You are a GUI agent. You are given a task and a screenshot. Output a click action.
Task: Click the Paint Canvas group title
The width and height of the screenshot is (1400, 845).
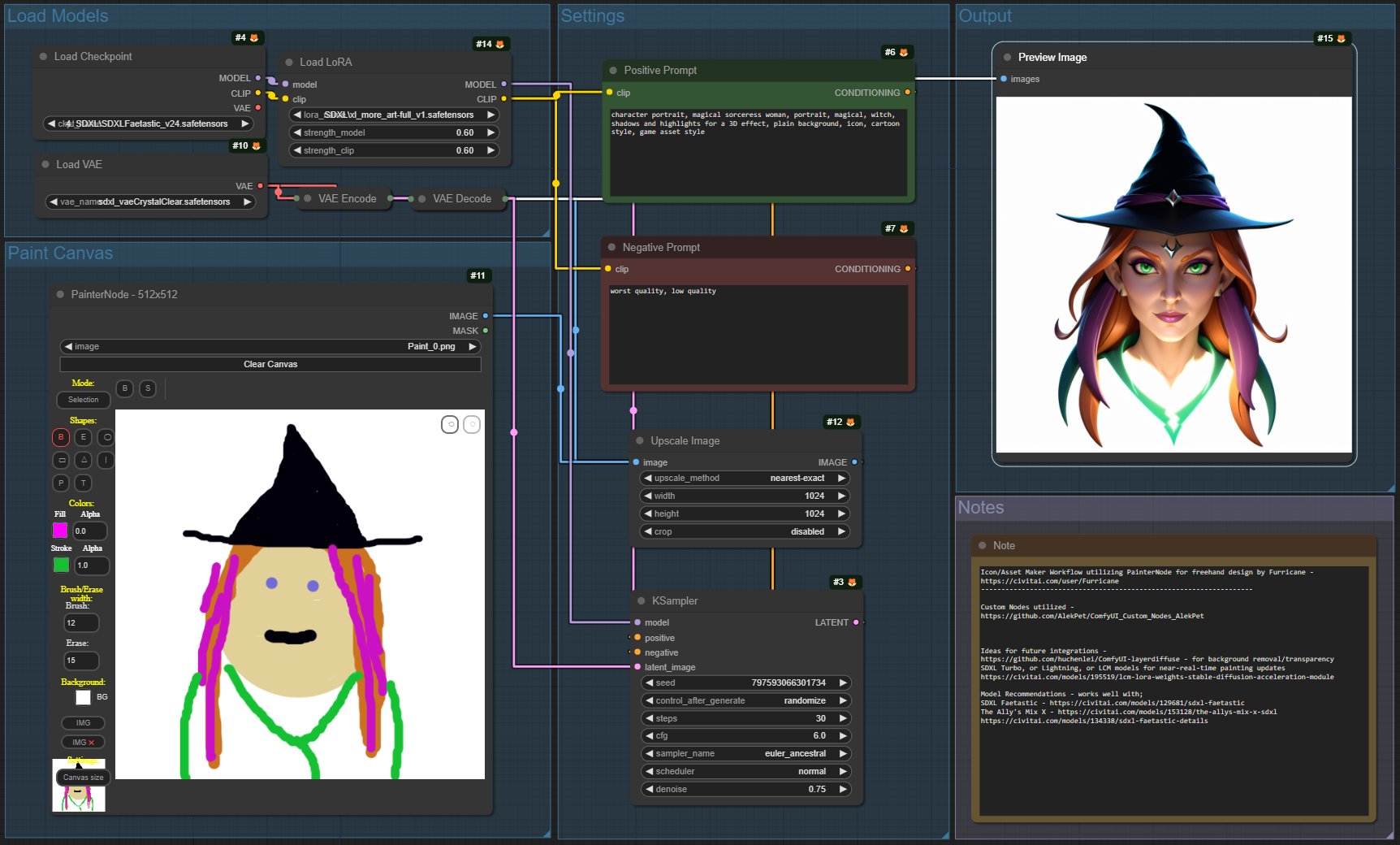pyautogui.click(x=60, y=253)
